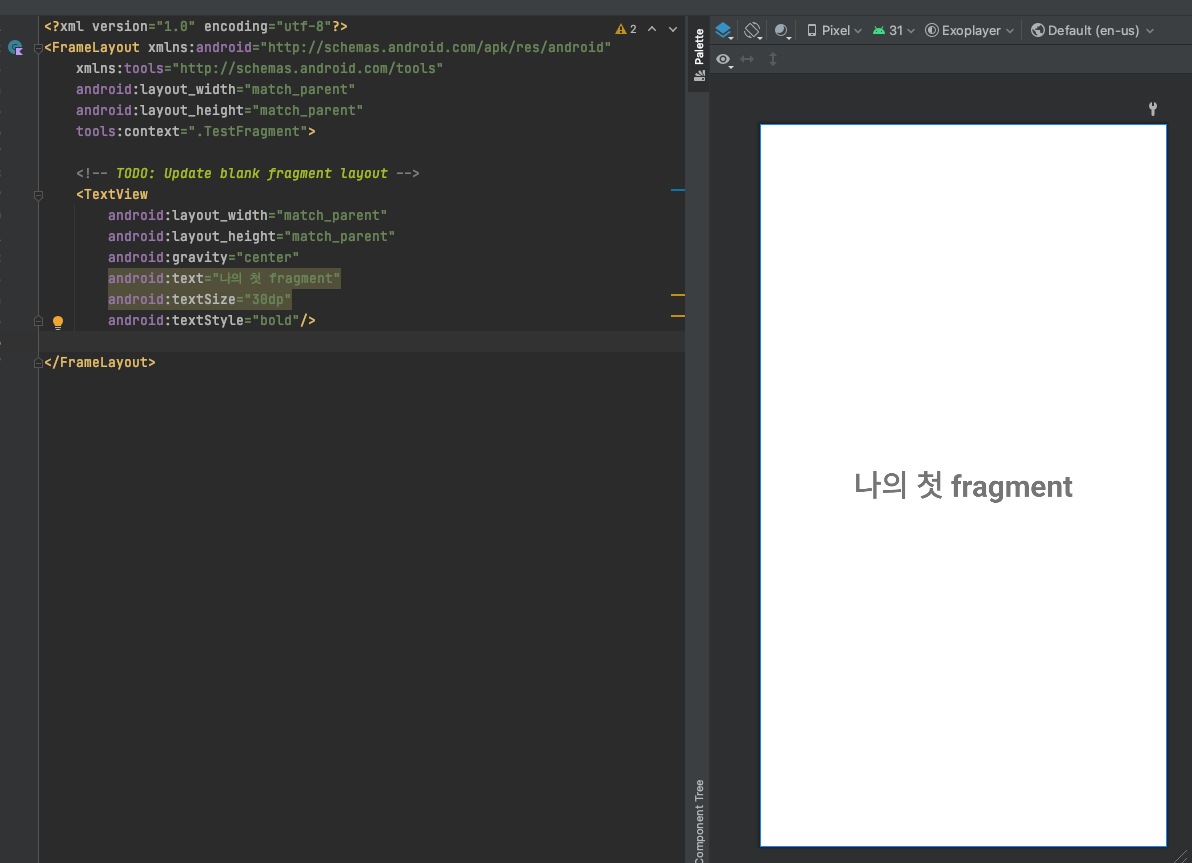Image resolution: width=1192 pixels, height=863 pixels.
Task: Open the Exoplayer theme dropdown
Action: 969,30
